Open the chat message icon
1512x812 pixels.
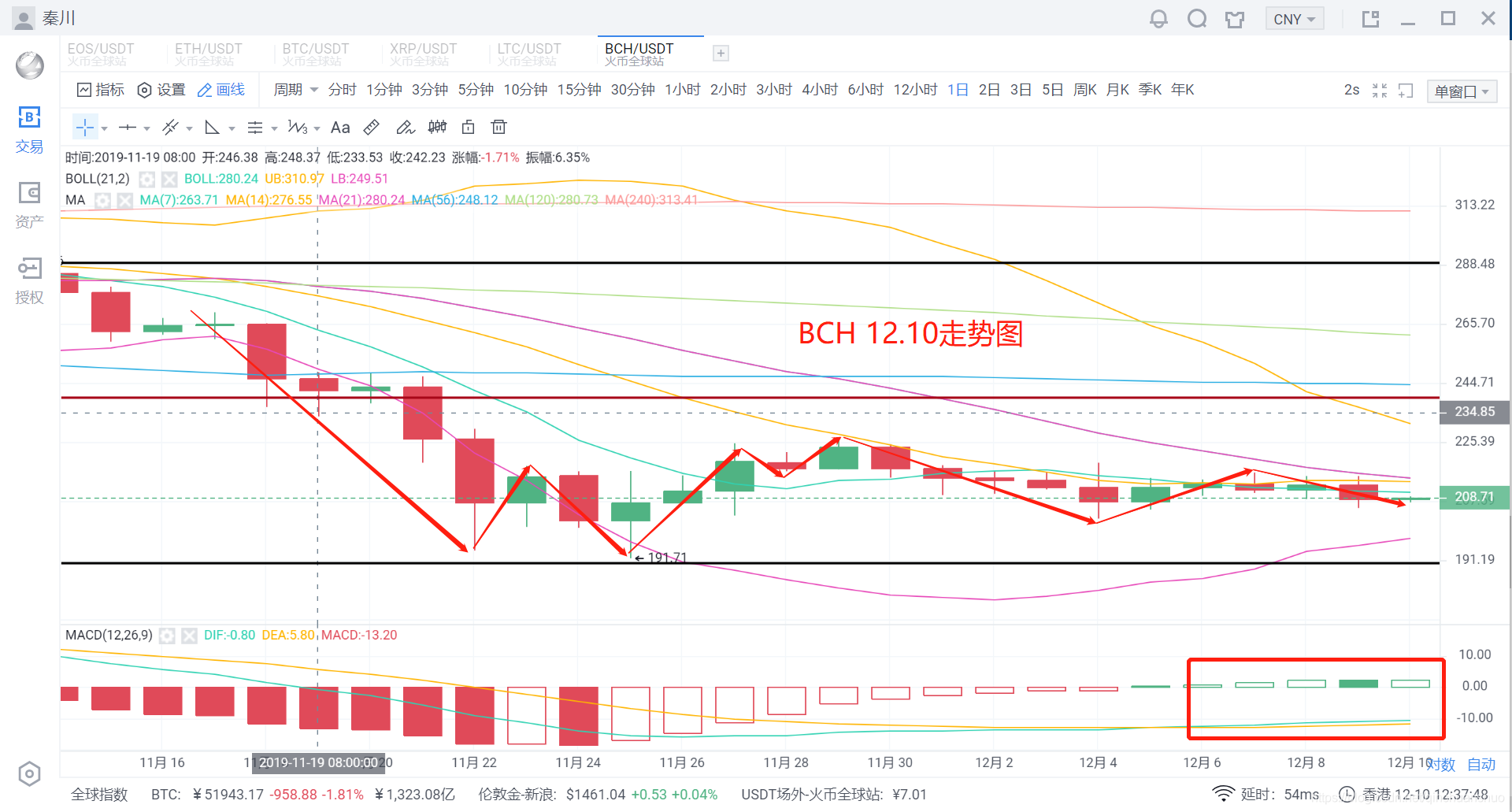pyautogui.click(x=1197, y=19)
